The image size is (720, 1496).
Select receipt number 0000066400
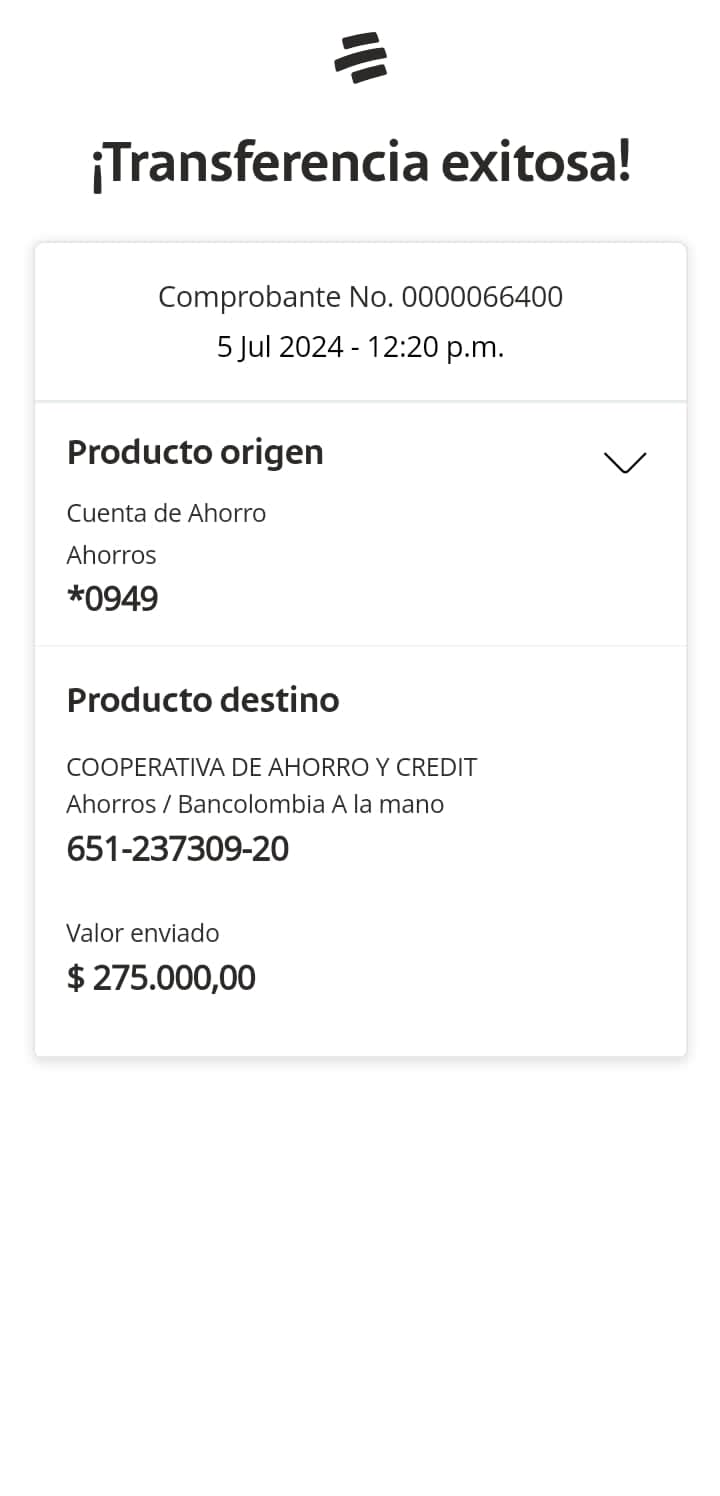click(x=482, y=297)
